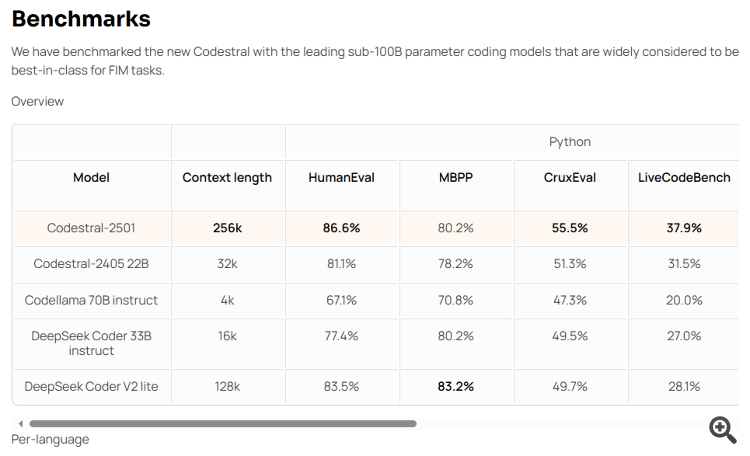Image resolution: width=750 pixels, height=456 pixels.
Task: Click the horizontal scrollbar left arrow
Action: (x=18, y=424)
